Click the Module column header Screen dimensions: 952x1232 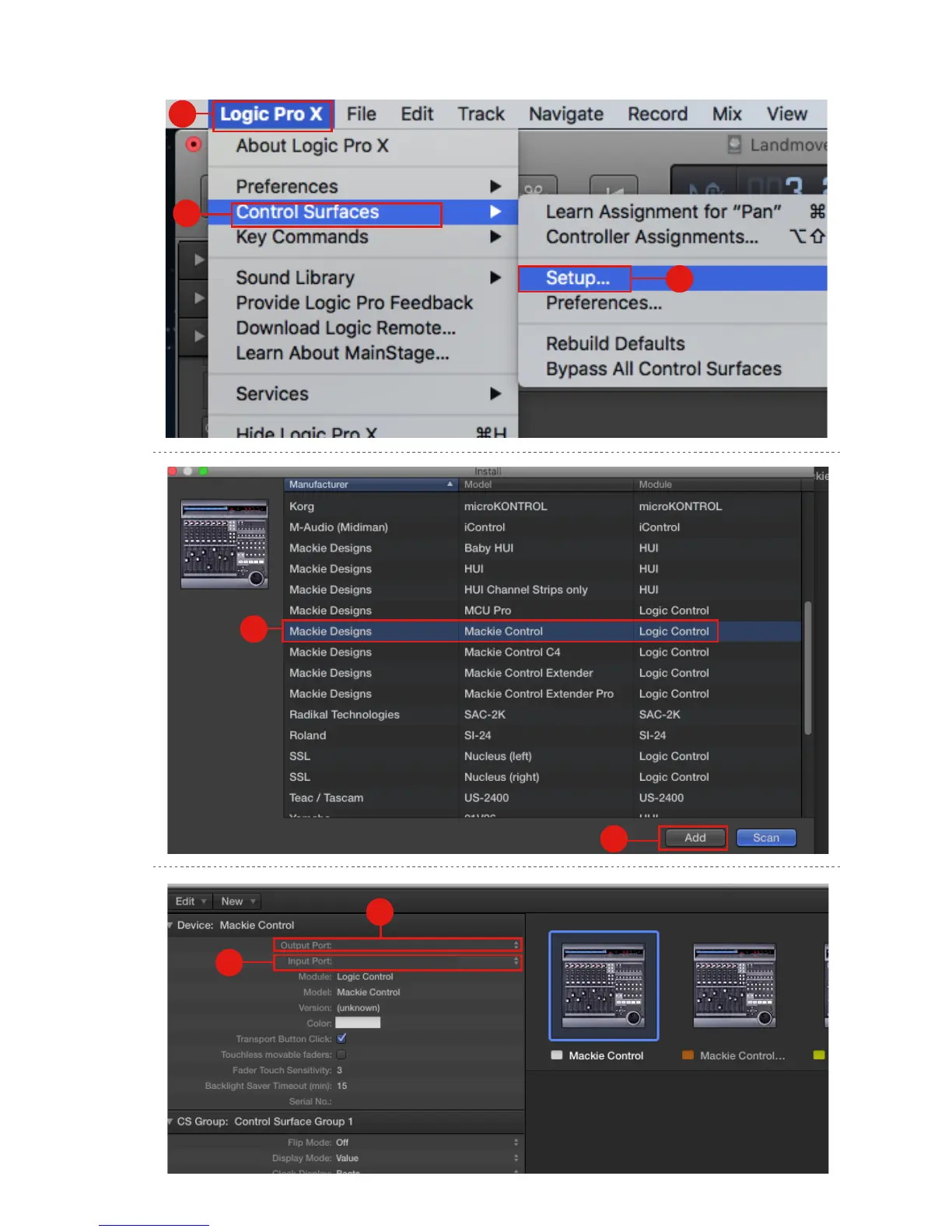[717, 485]
